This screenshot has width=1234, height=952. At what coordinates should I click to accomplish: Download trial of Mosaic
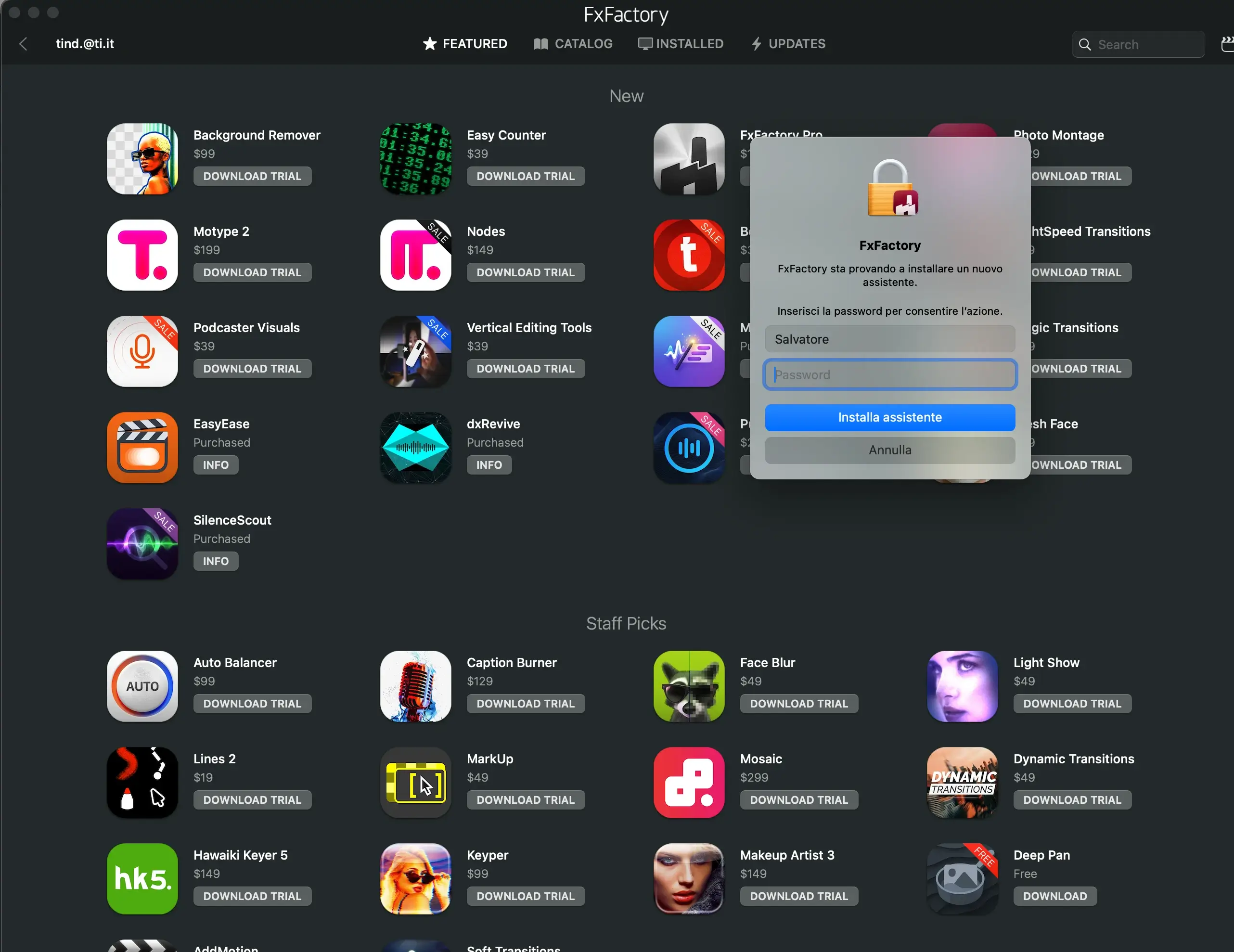click(x=799, y=800)
